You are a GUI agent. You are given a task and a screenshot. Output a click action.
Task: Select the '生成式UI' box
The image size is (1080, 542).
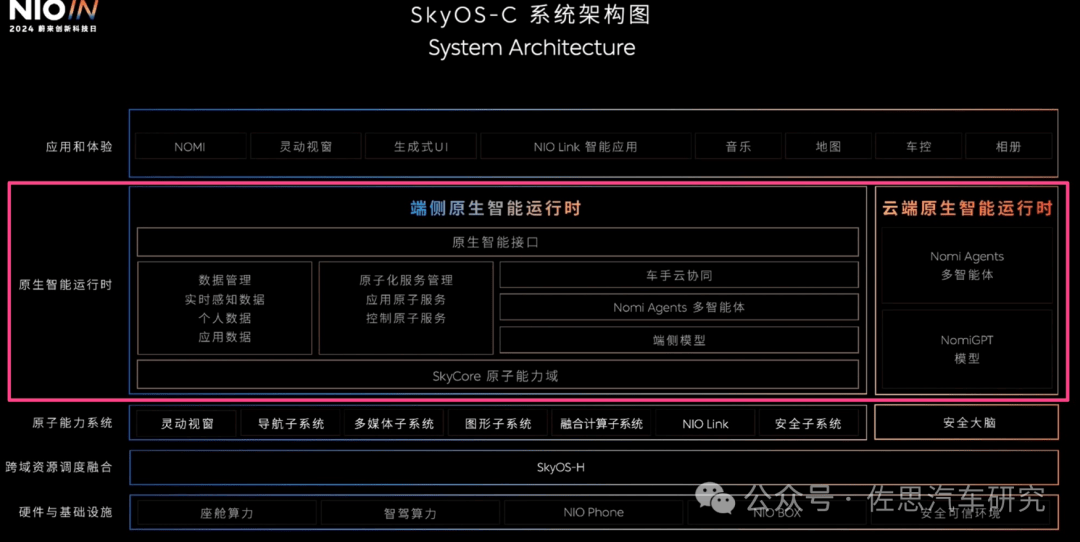421,147
